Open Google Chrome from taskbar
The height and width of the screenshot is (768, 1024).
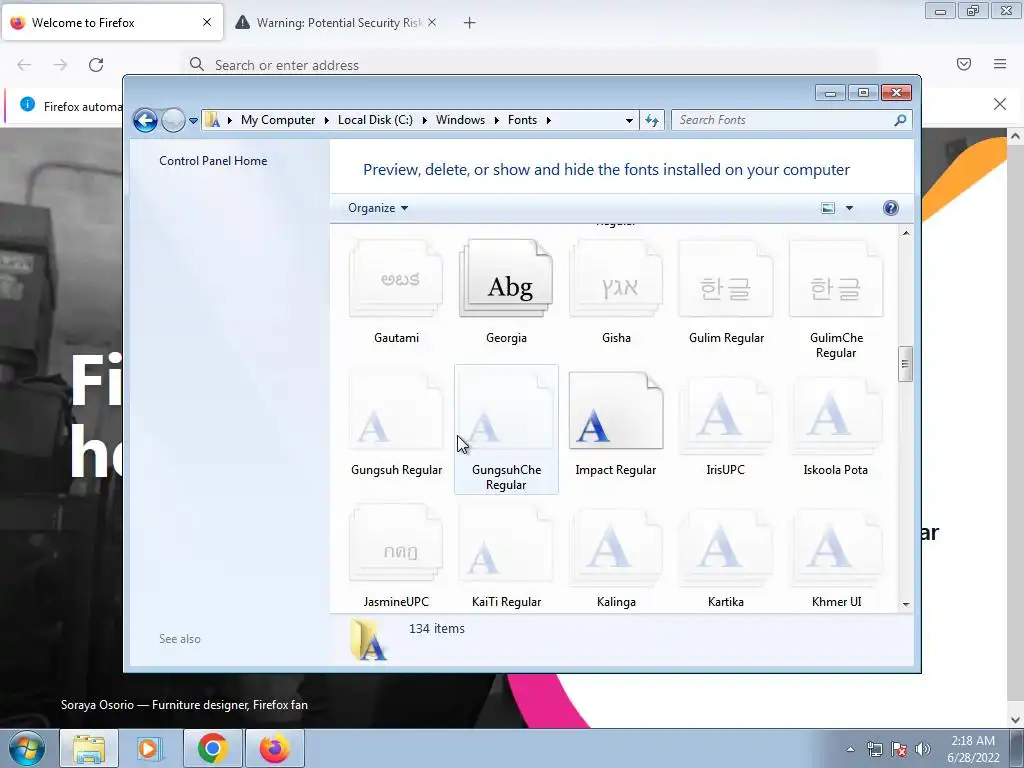click(213, 748)
